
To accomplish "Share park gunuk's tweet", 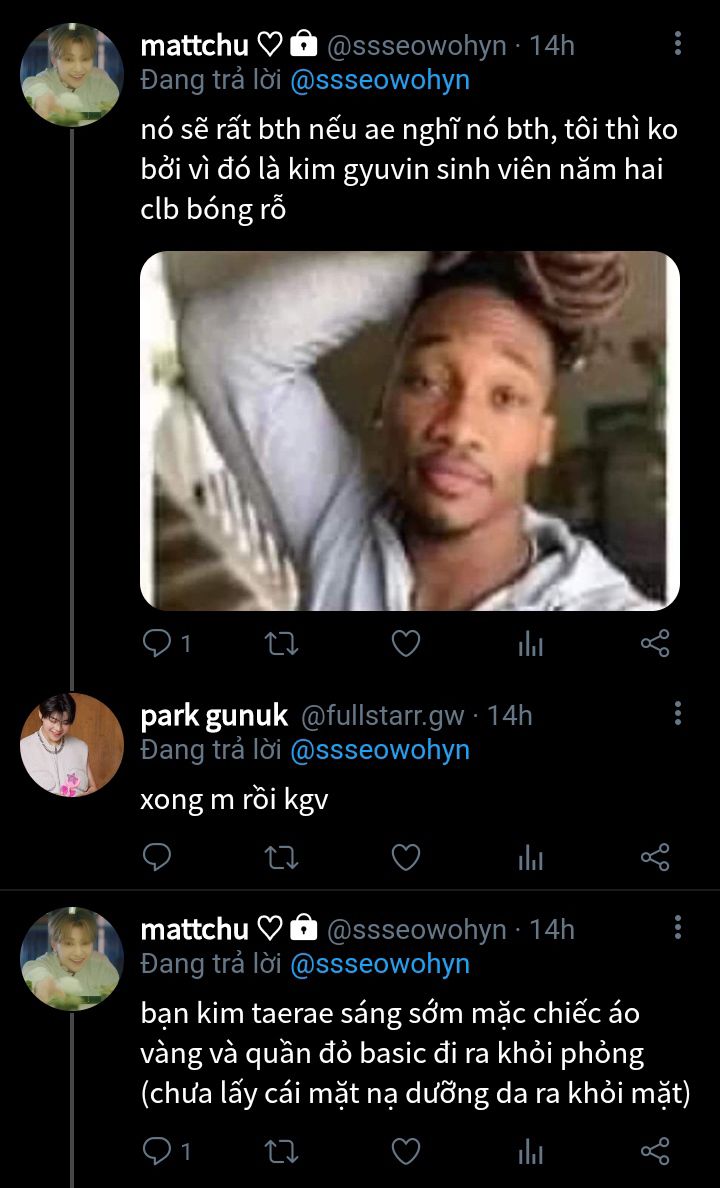I will (x=654, y=857).
